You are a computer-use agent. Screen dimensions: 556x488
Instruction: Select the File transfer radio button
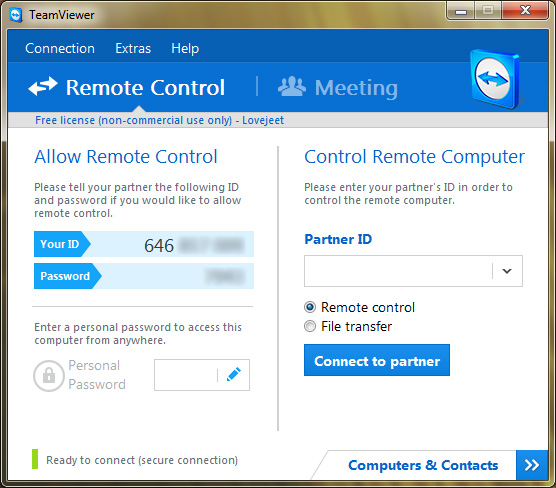pyautogui.click(x=310, y=326)
